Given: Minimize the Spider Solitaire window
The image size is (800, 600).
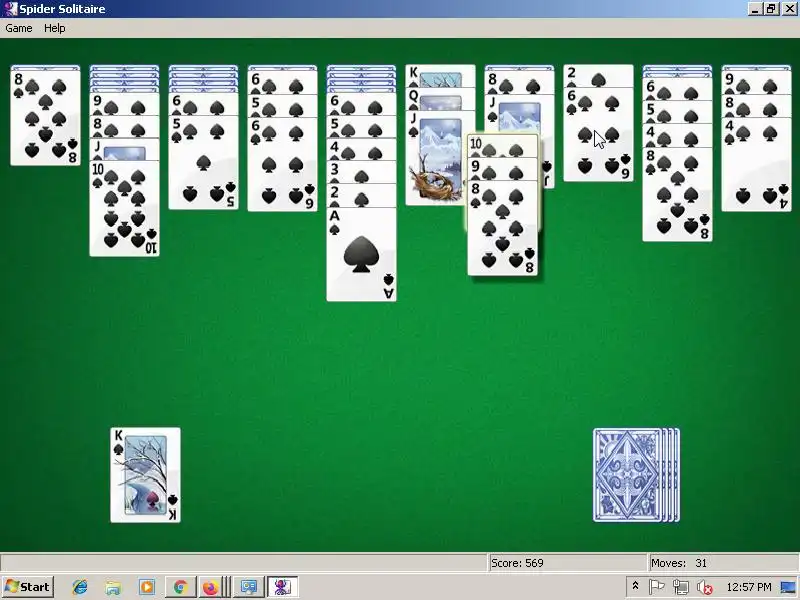Looking at the screenshot, I should [755, 9].
